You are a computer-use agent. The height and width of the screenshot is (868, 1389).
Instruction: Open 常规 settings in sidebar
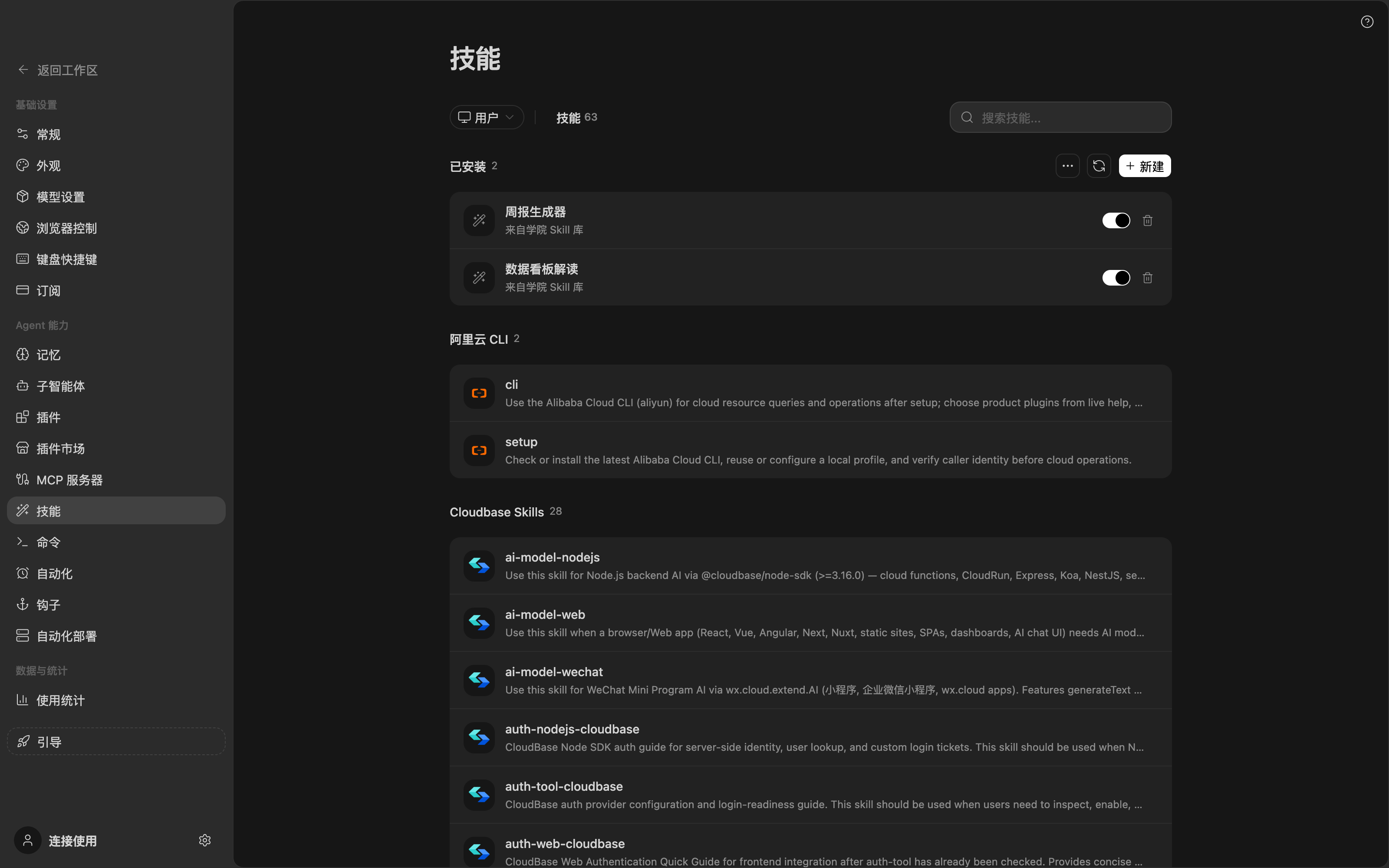pos(116,135)
